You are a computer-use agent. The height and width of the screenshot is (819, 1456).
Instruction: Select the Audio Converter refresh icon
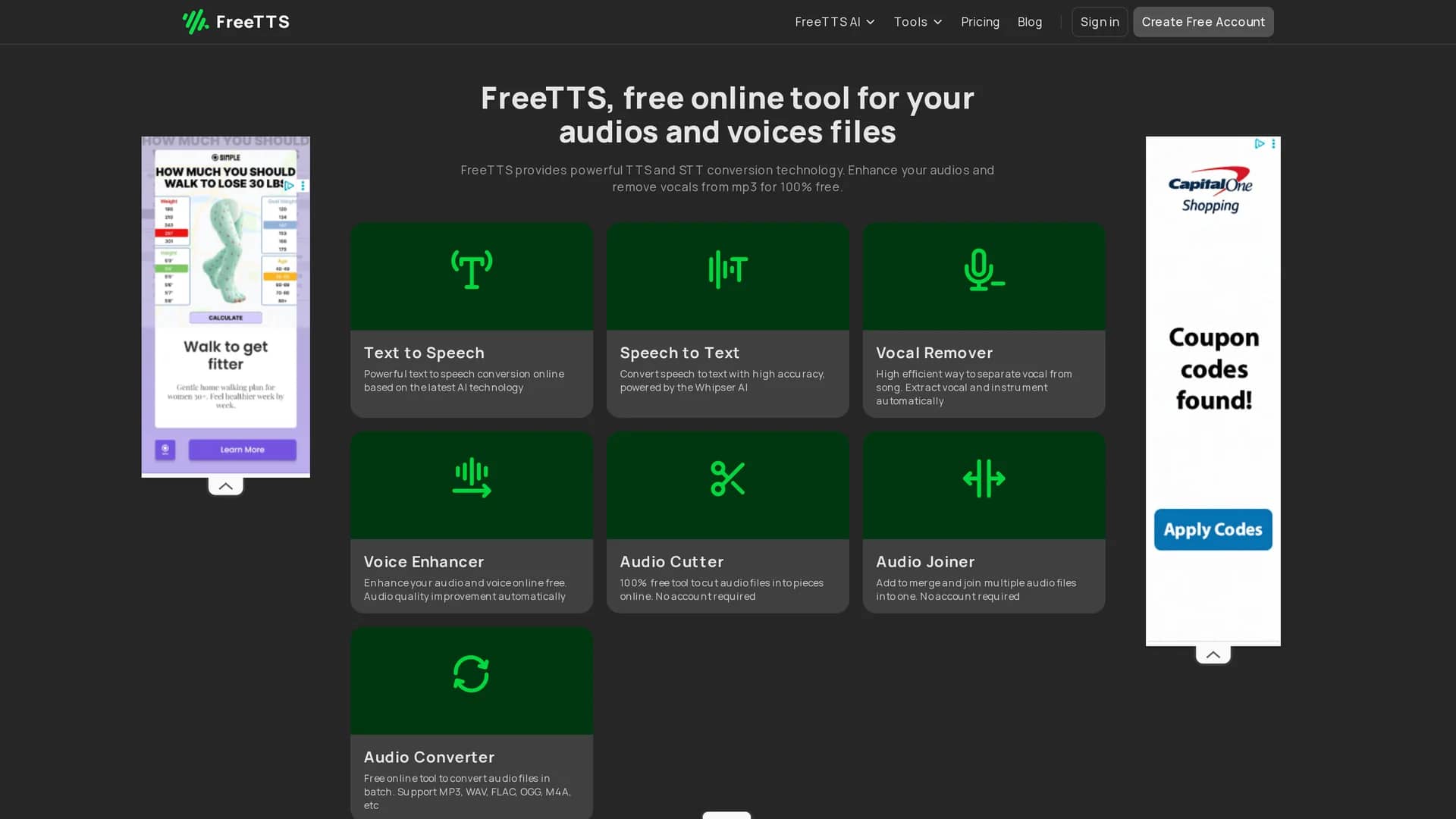[x=471, y=673]
